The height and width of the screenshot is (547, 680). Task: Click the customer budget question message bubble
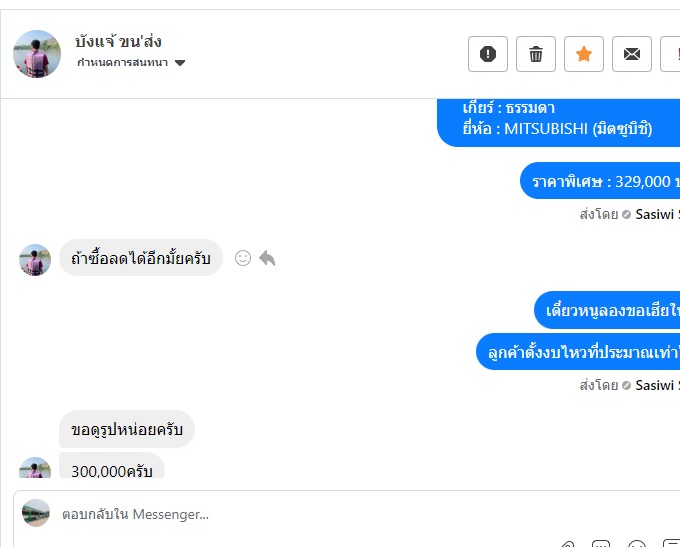[578, 352]
